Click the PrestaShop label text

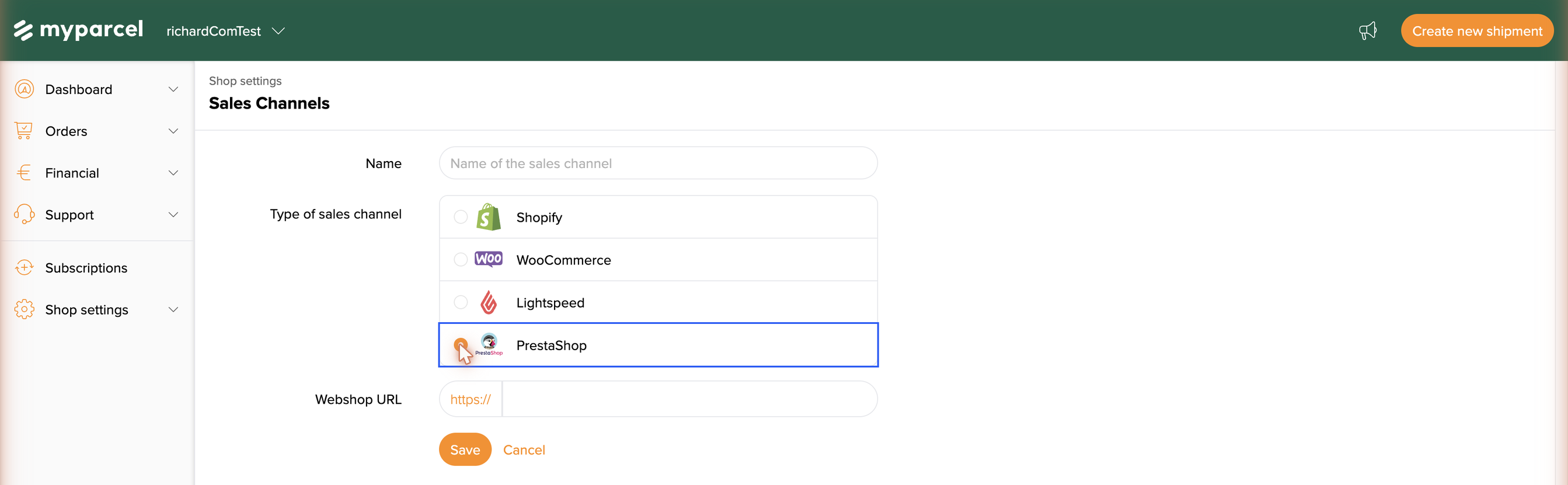coord(552,345)
